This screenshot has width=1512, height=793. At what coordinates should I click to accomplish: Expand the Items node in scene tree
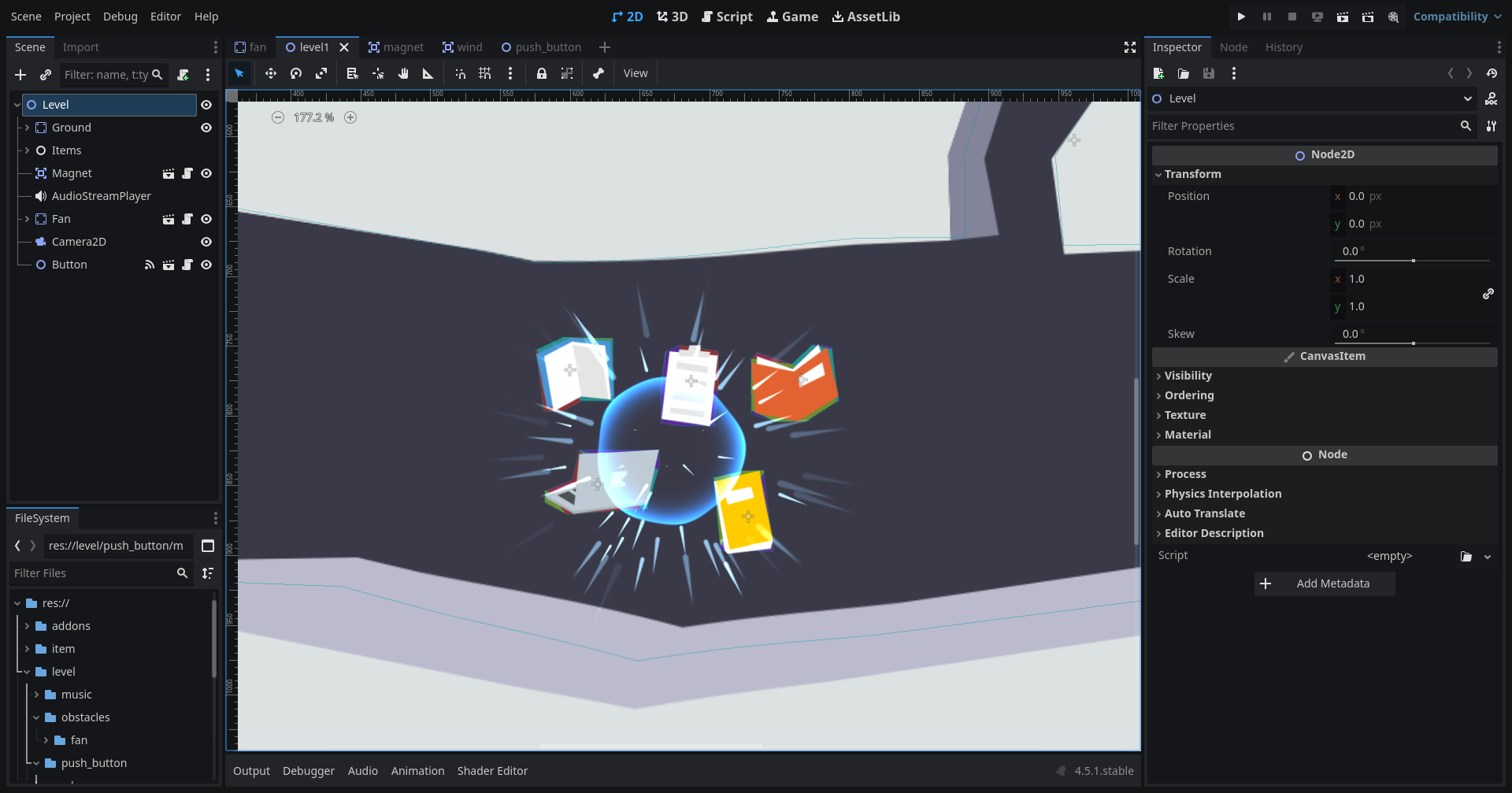click(x=27, y=150)
